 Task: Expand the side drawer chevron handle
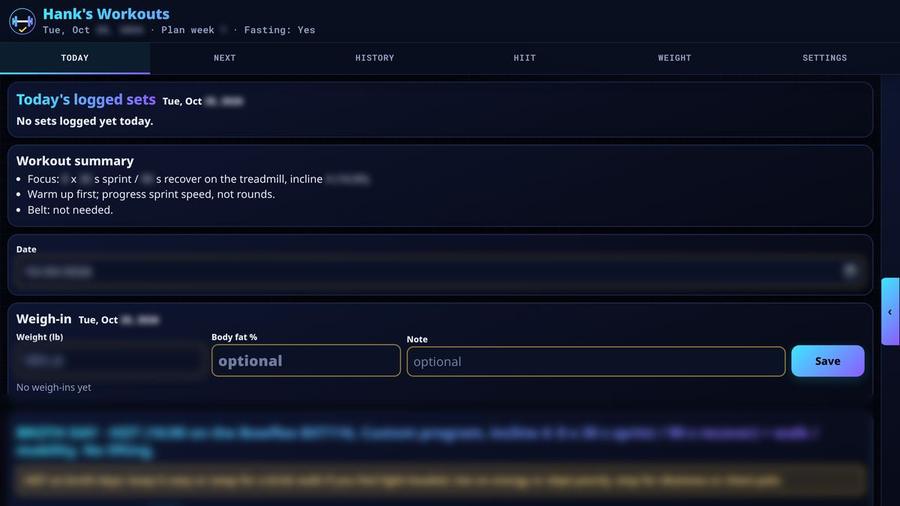pyautogui.click(x=890, y=312)
